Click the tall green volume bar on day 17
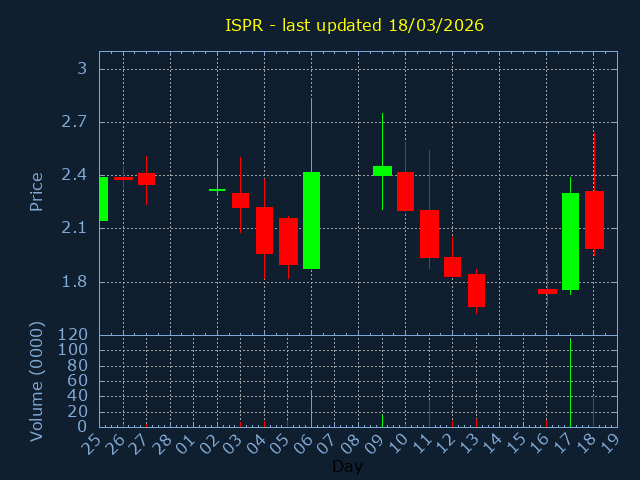640x480 pixels. tap(570, 383)
